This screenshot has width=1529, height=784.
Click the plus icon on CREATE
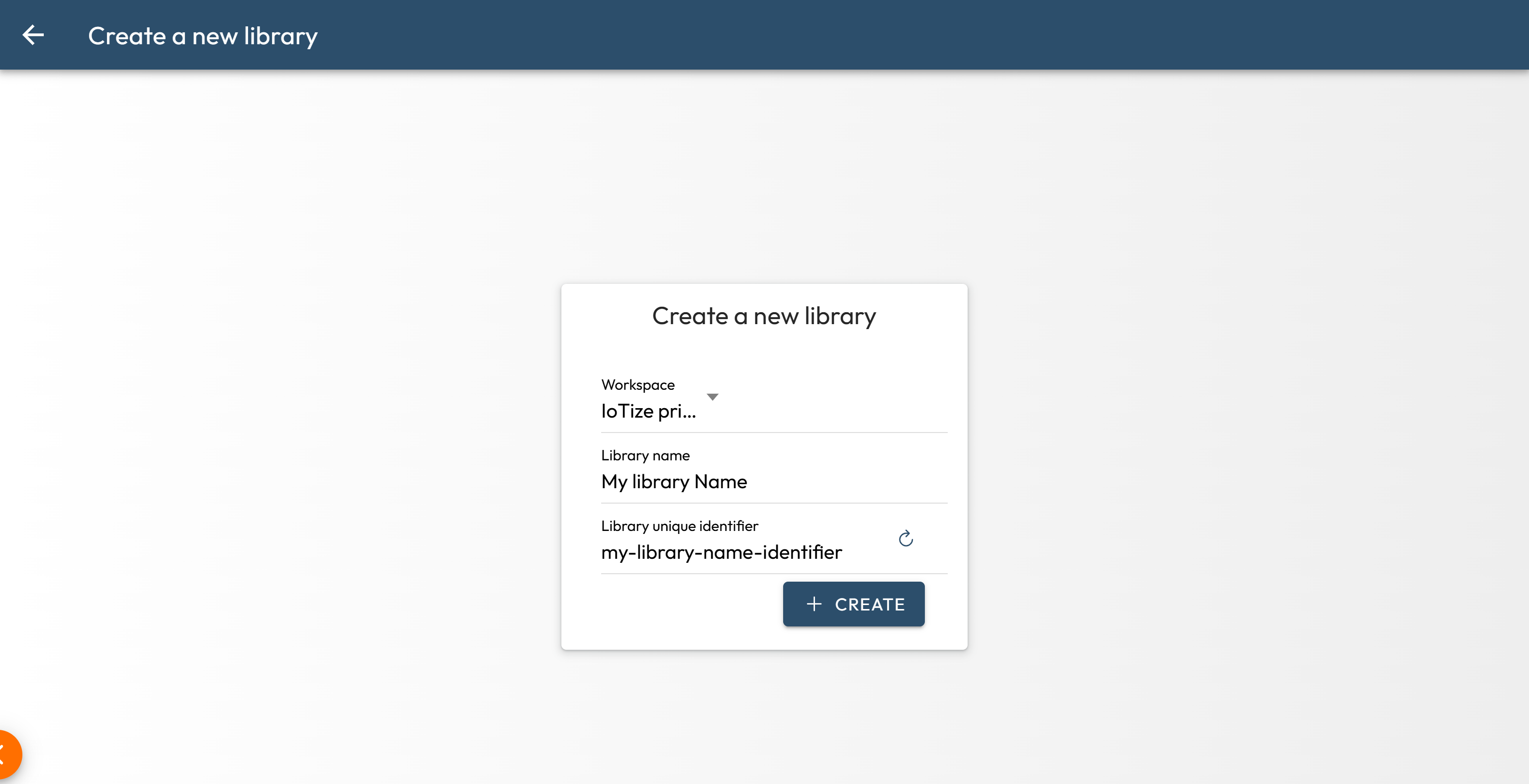pos(814,604)
